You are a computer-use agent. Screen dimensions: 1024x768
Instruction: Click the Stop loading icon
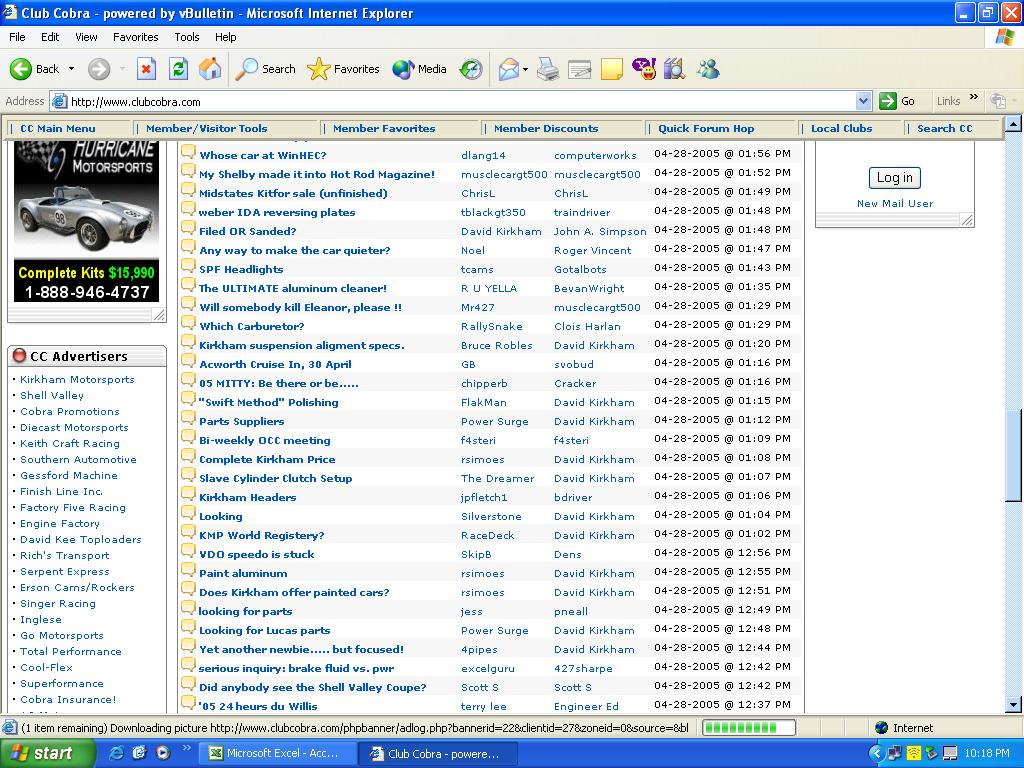[146, 69]
